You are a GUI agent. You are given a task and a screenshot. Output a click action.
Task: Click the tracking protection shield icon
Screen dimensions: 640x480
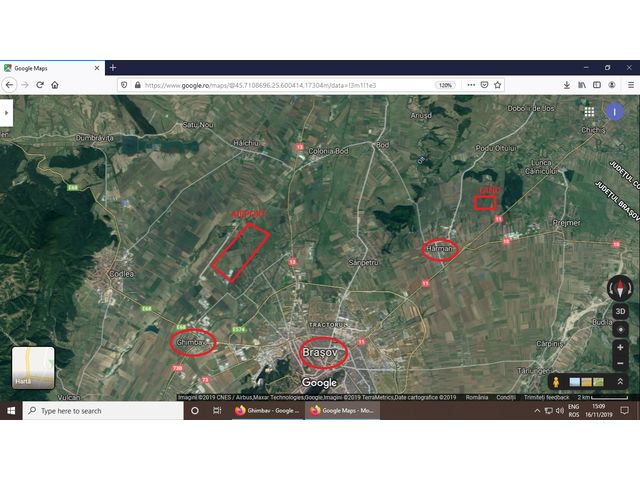click(124, 85)
